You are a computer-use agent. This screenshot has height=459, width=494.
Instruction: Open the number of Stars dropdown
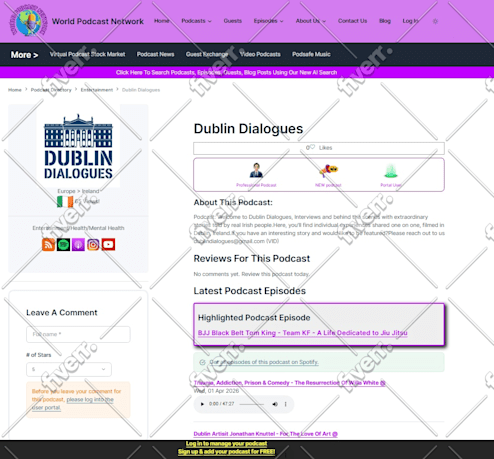pyautogui.click(x=69, y=369)
